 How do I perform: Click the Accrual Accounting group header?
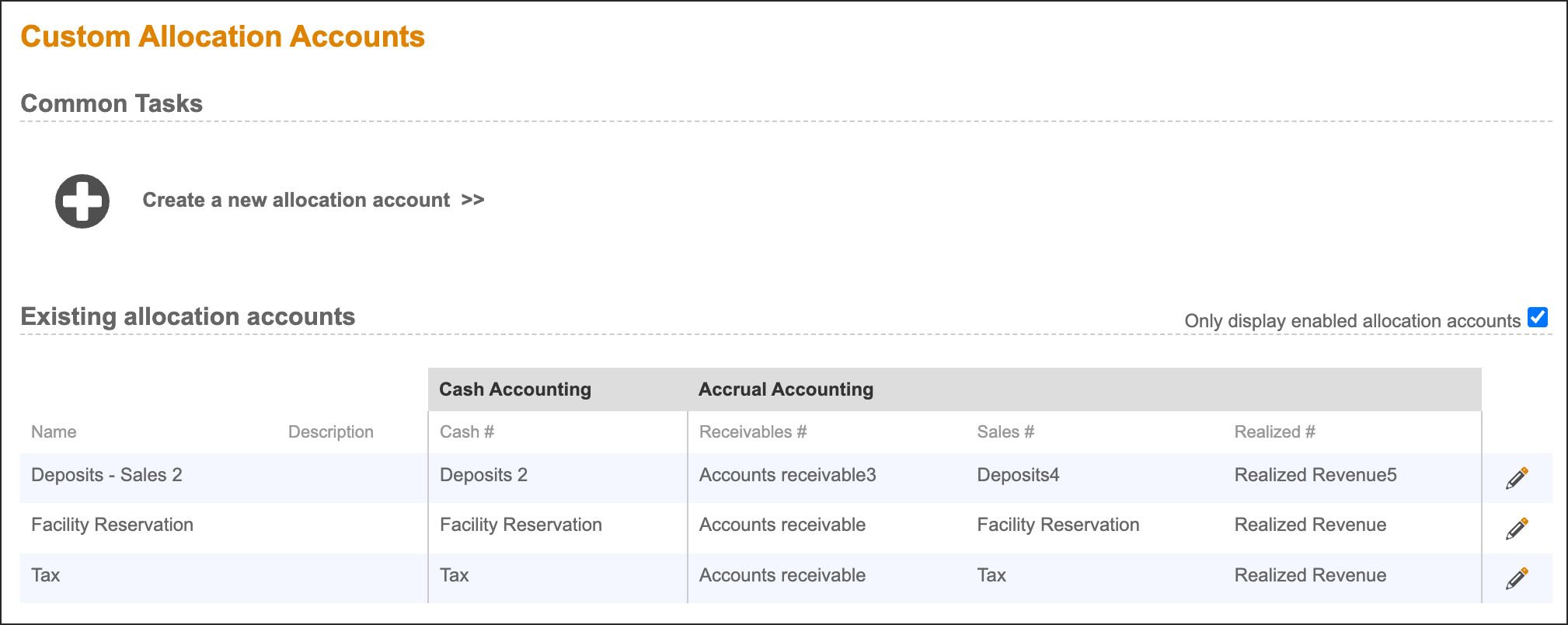(786, 389)
